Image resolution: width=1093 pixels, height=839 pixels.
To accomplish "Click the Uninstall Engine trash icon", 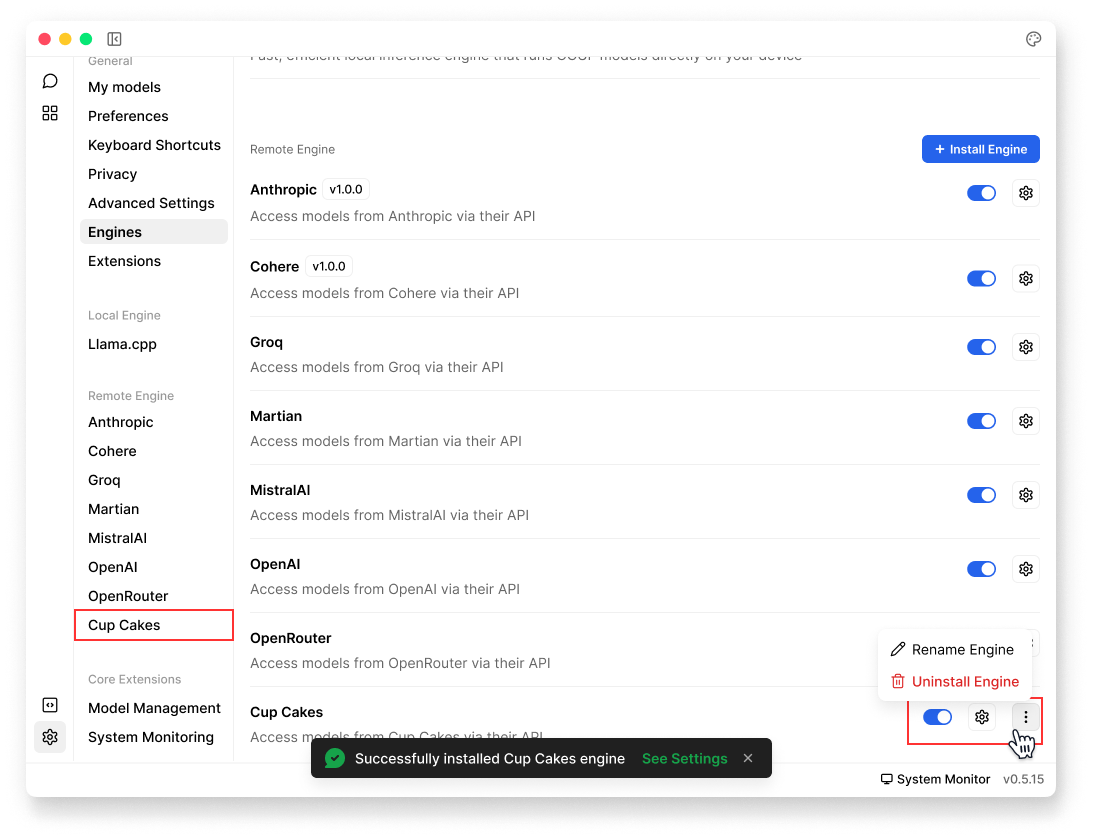I will click(x=898, y=682).
